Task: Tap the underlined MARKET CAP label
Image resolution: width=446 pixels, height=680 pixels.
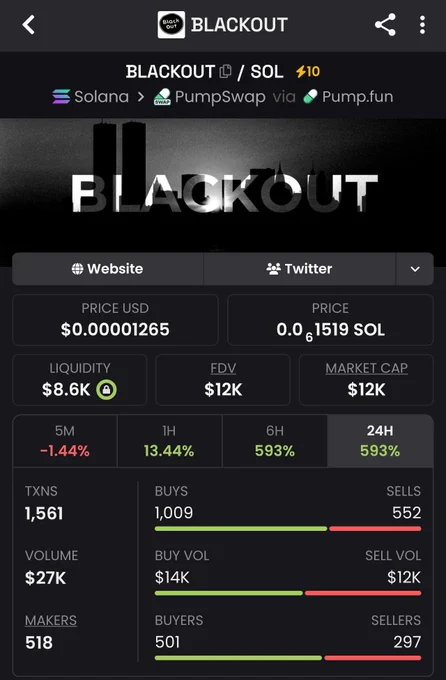Action: (x=367, y=368)
